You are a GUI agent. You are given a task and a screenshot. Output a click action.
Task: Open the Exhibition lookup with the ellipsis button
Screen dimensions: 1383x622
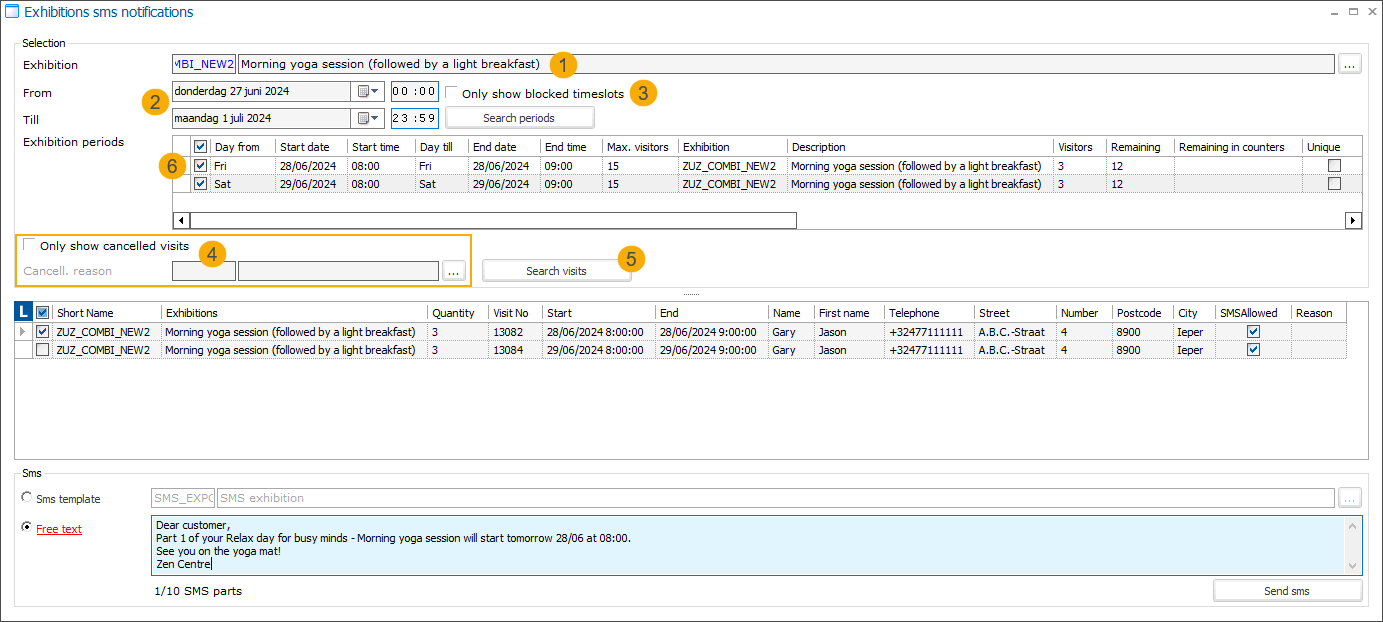tap(1349, 63)
